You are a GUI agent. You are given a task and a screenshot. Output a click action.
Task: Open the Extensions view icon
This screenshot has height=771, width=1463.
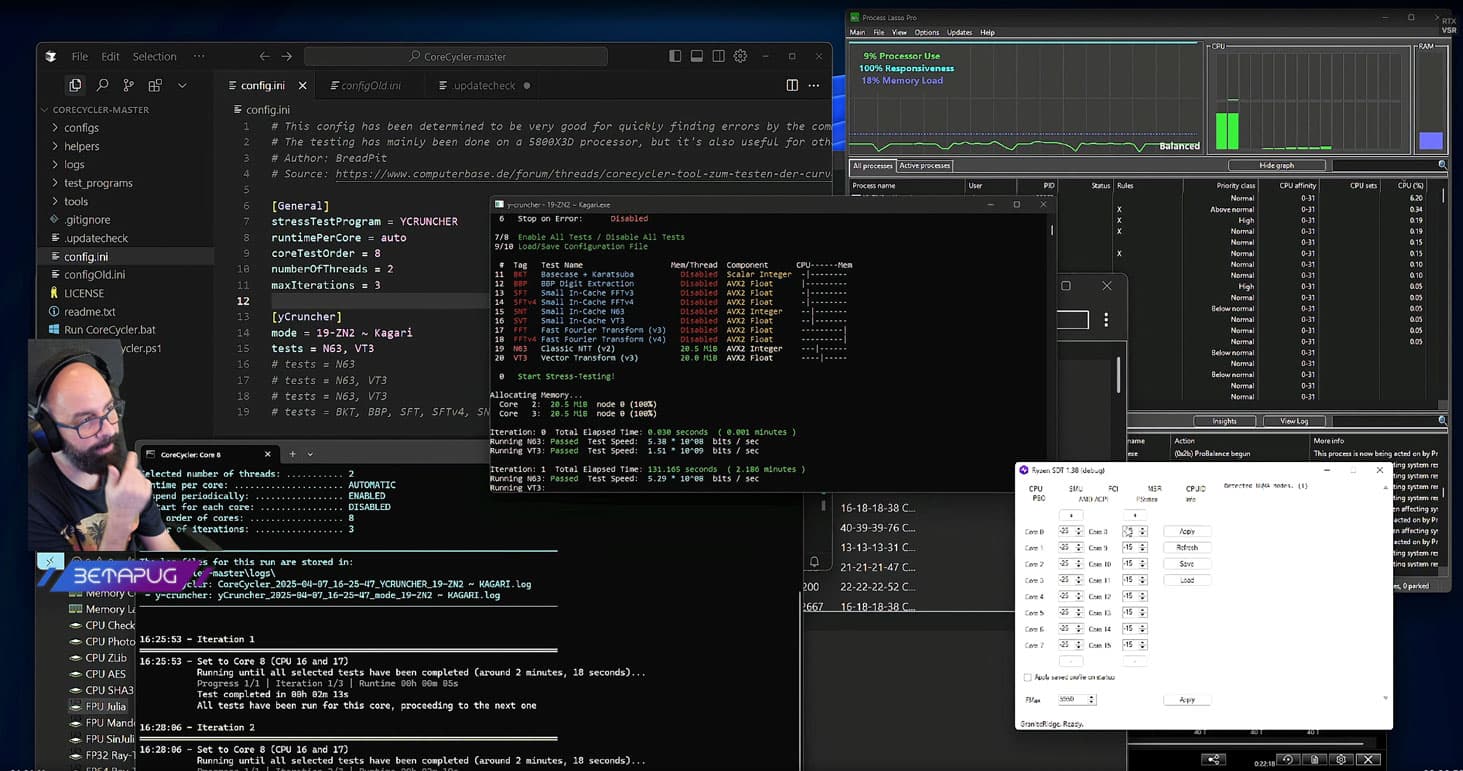coord(155,86)
